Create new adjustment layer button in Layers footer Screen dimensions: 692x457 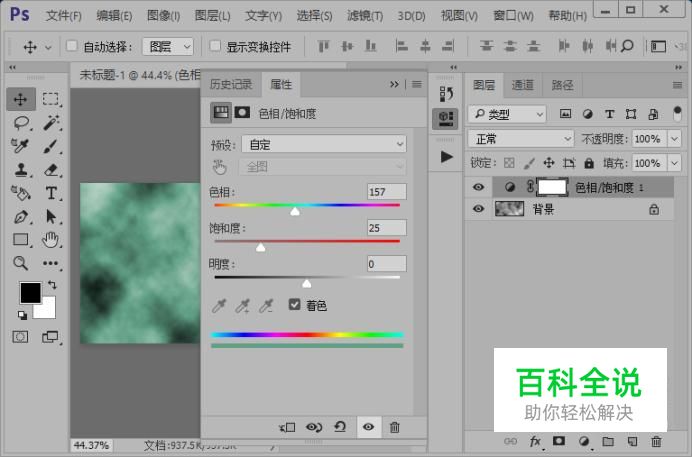click(584, 441)
